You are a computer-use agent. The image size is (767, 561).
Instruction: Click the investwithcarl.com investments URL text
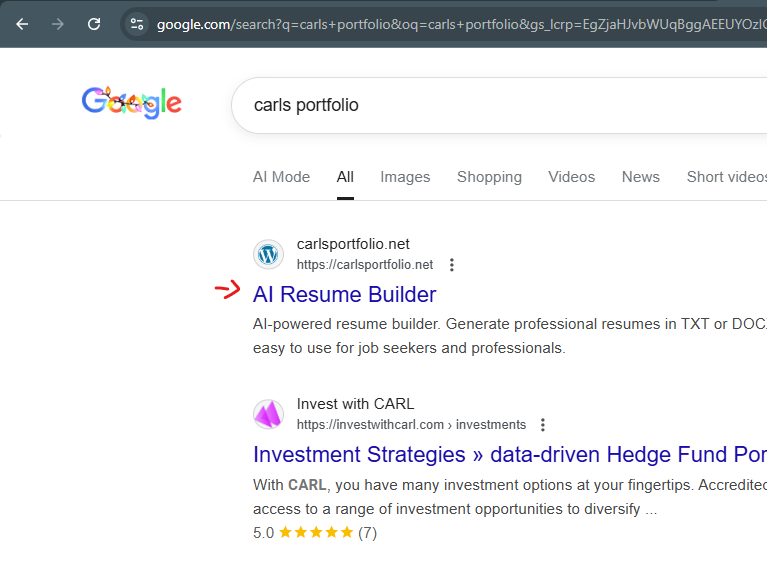click(x=411, y=425)
